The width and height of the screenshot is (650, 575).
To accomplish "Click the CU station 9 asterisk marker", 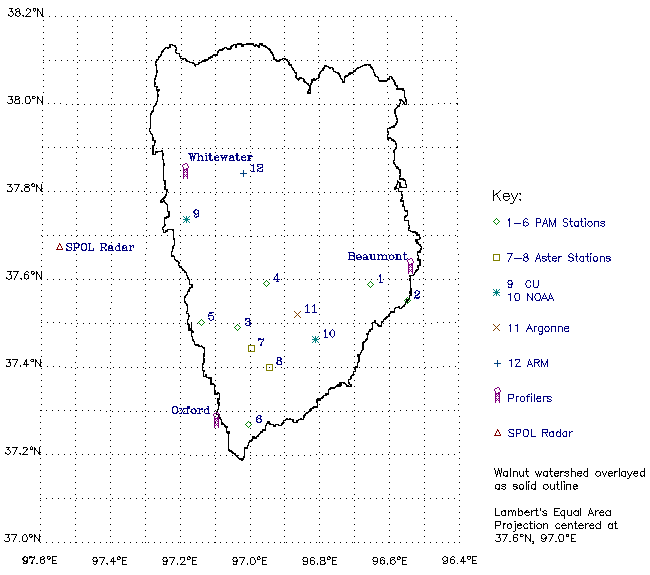I will tap(186, 219).
